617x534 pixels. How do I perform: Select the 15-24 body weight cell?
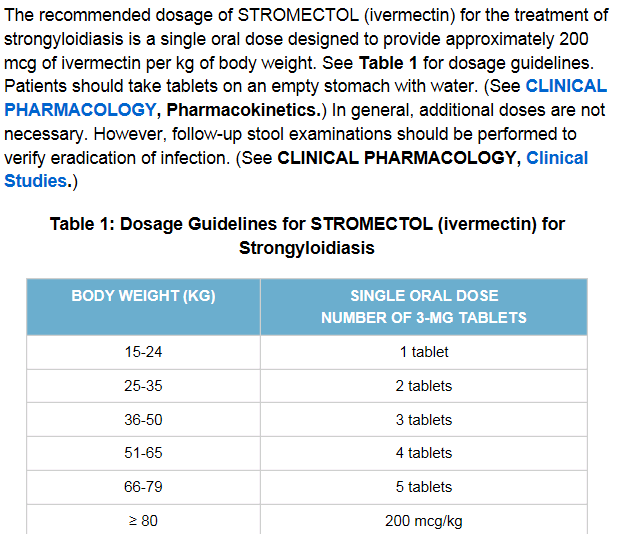(x=143, y=352)
